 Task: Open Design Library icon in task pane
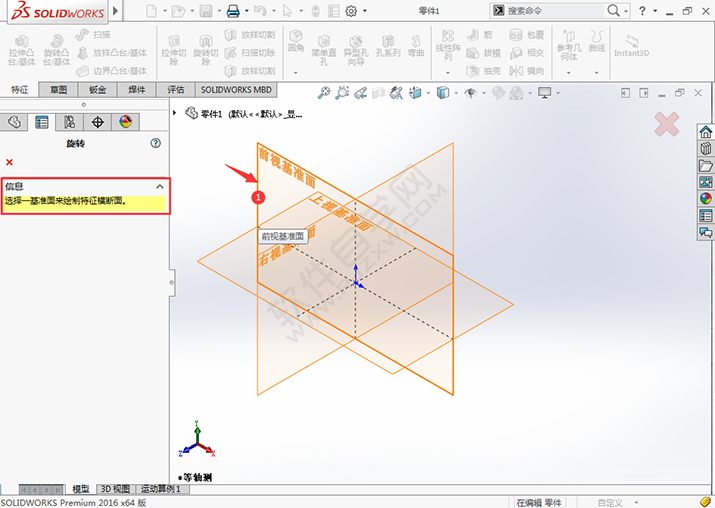pos(705,149)
